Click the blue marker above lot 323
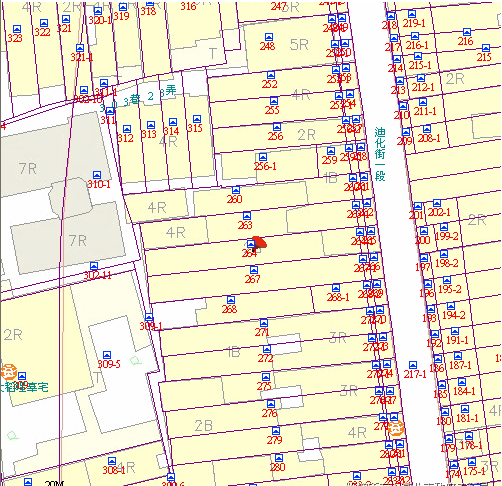 (17, 29)
